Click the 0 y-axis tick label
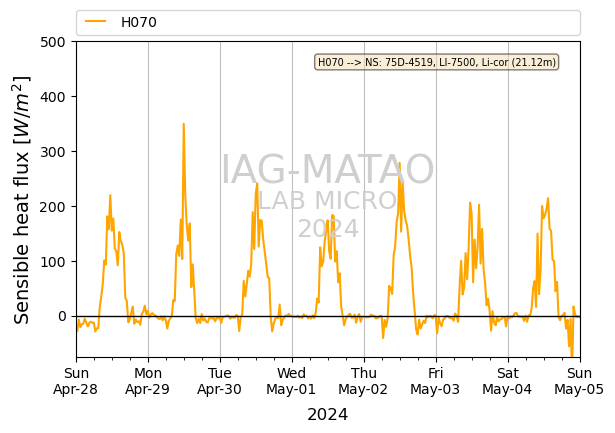Viewport: 615px width, 433px height. 62,316
